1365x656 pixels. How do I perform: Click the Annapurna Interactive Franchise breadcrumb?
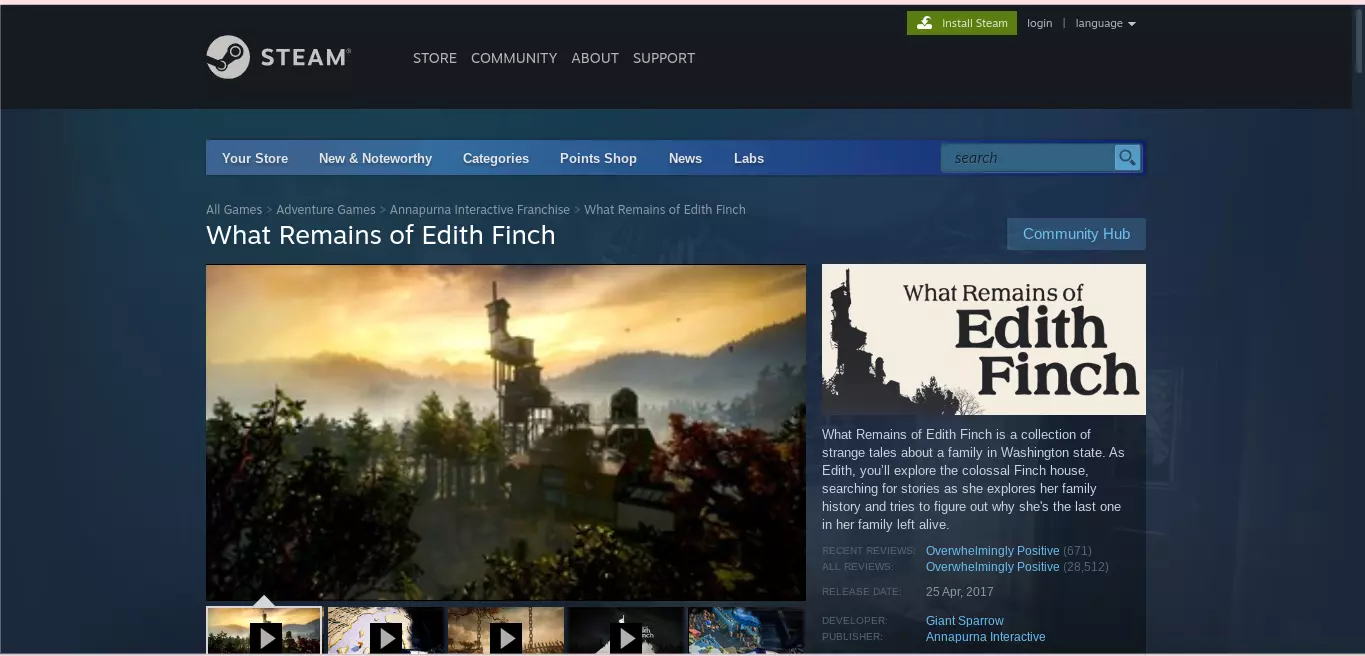(x=480, y=209)
